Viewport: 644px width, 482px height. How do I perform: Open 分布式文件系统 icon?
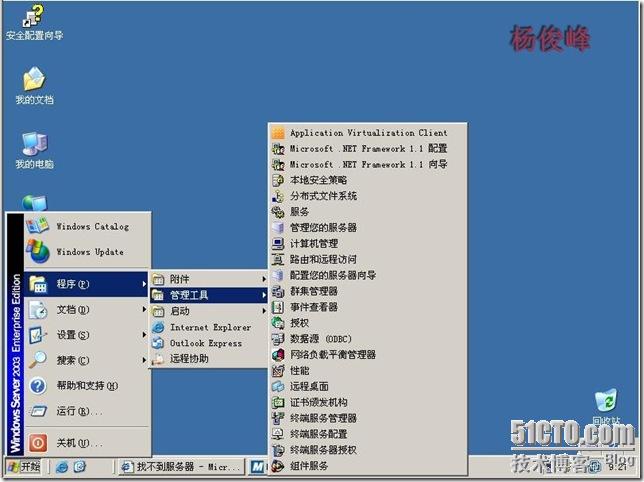tap(278, 196)
